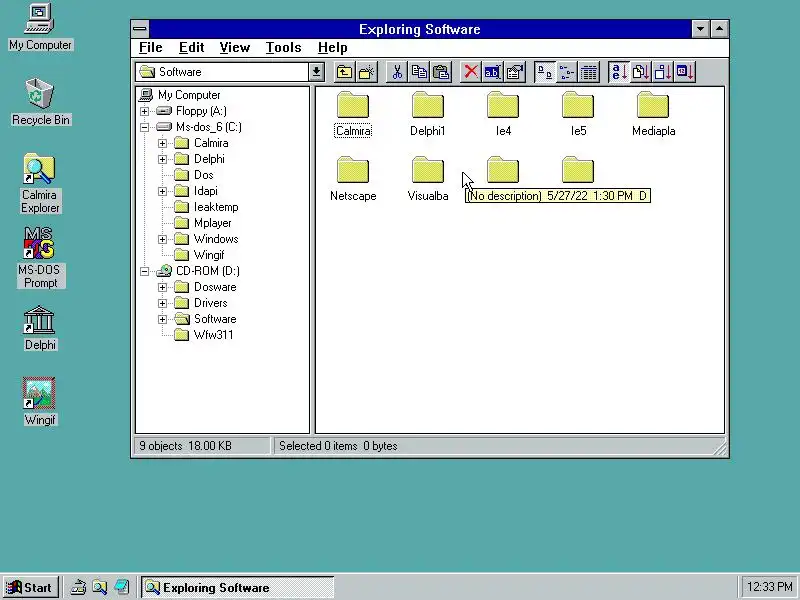800x600 pixels.
Task: Select the Delphi1 folder icon
Action: (x=428, y=115)
